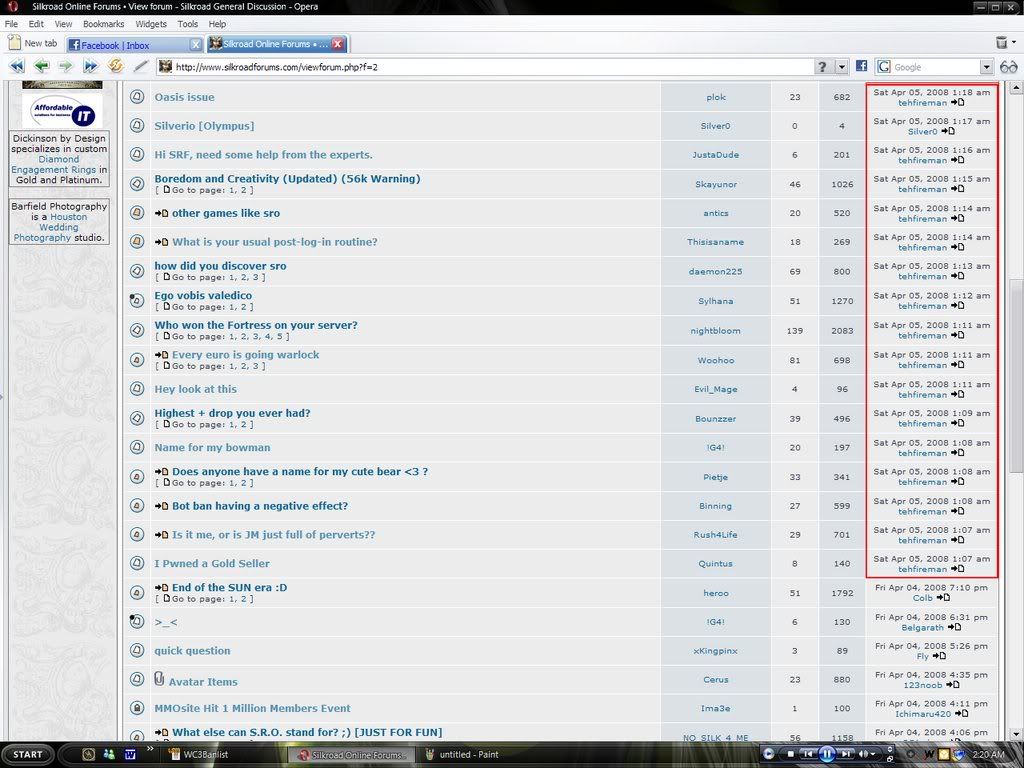Screen dimensions: 1024x768
Task: Open the 'Oasis issue' topic
Action: (x=184, y=97)
